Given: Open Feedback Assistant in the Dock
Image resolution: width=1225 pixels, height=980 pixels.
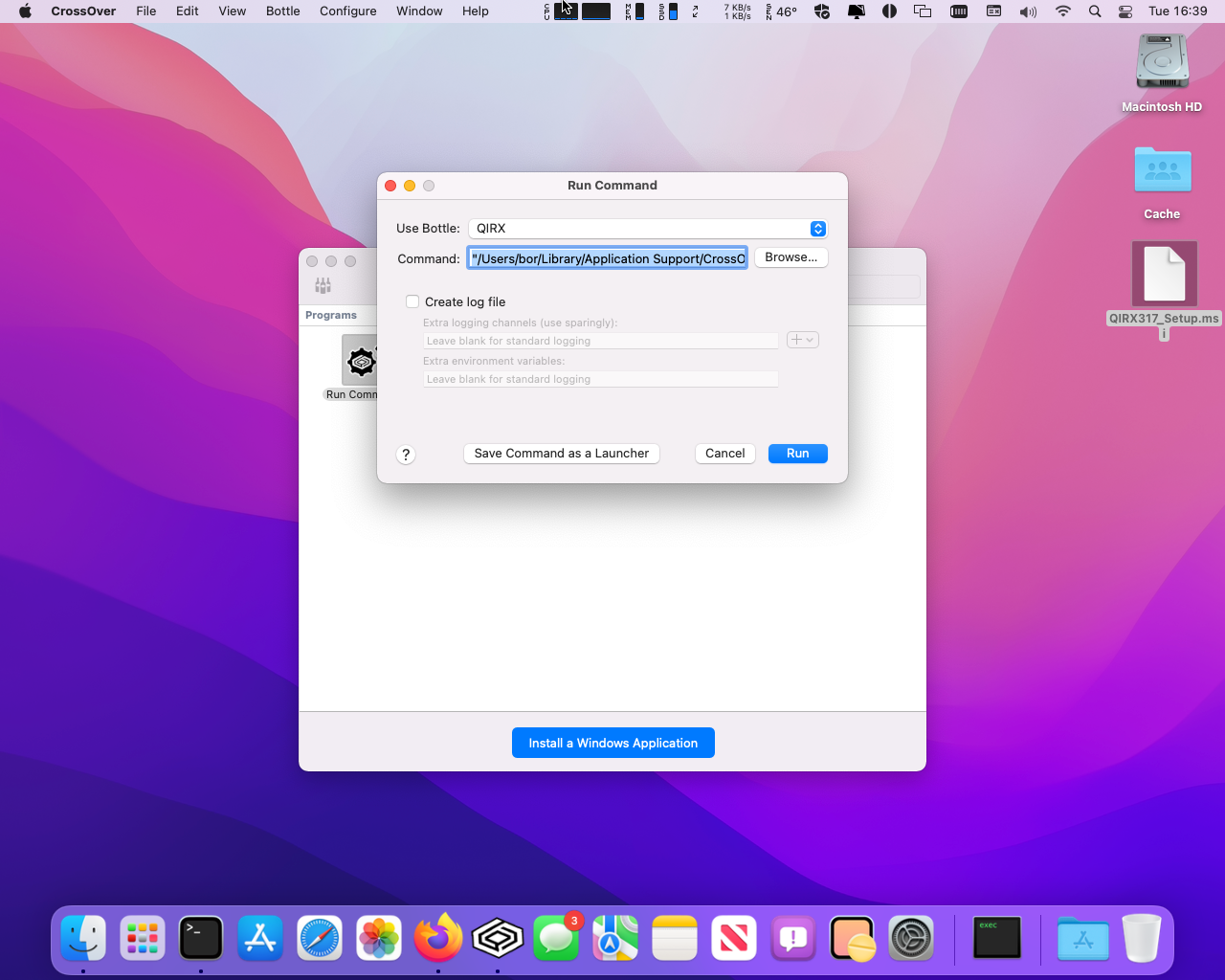Looking at the screenshot, I should [793, 938].
